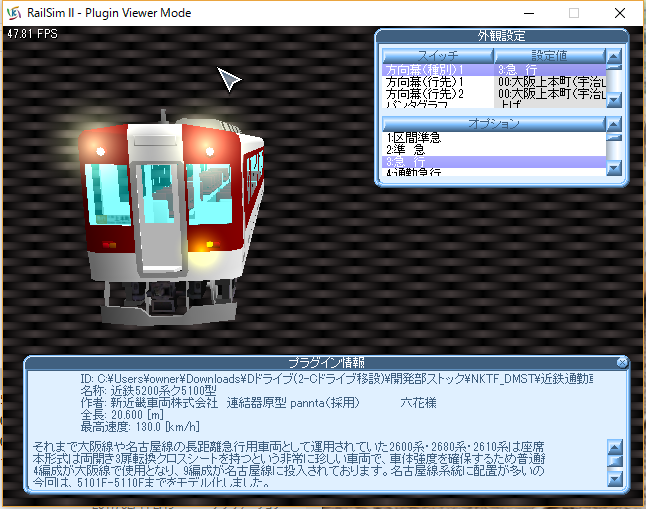Click 方向幕(行先)1 value 00:大阪上本町

[x=550, y=82]
